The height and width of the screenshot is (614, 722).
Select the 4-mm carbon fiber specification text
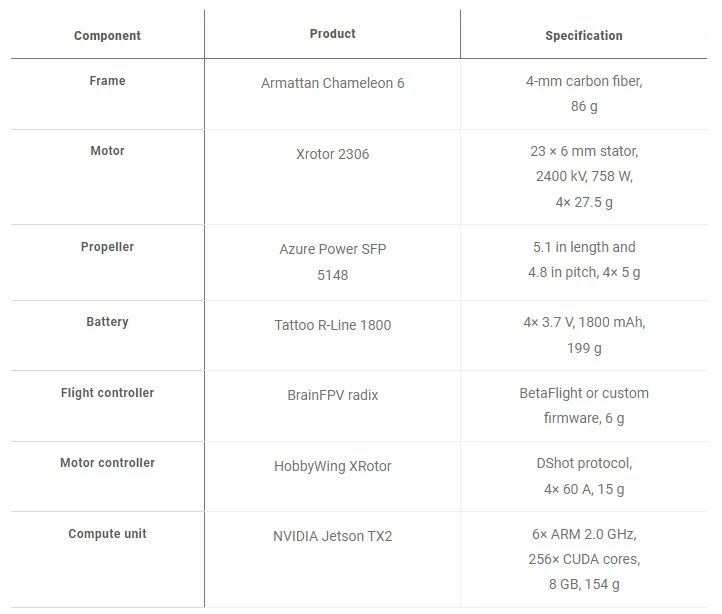(x=583, y=81)
